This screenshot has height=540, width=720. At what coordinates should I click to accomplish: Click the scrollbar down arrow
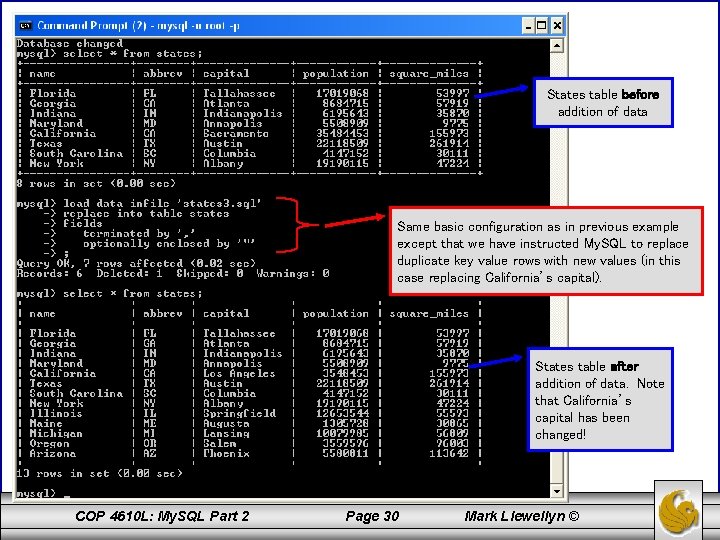557,491
